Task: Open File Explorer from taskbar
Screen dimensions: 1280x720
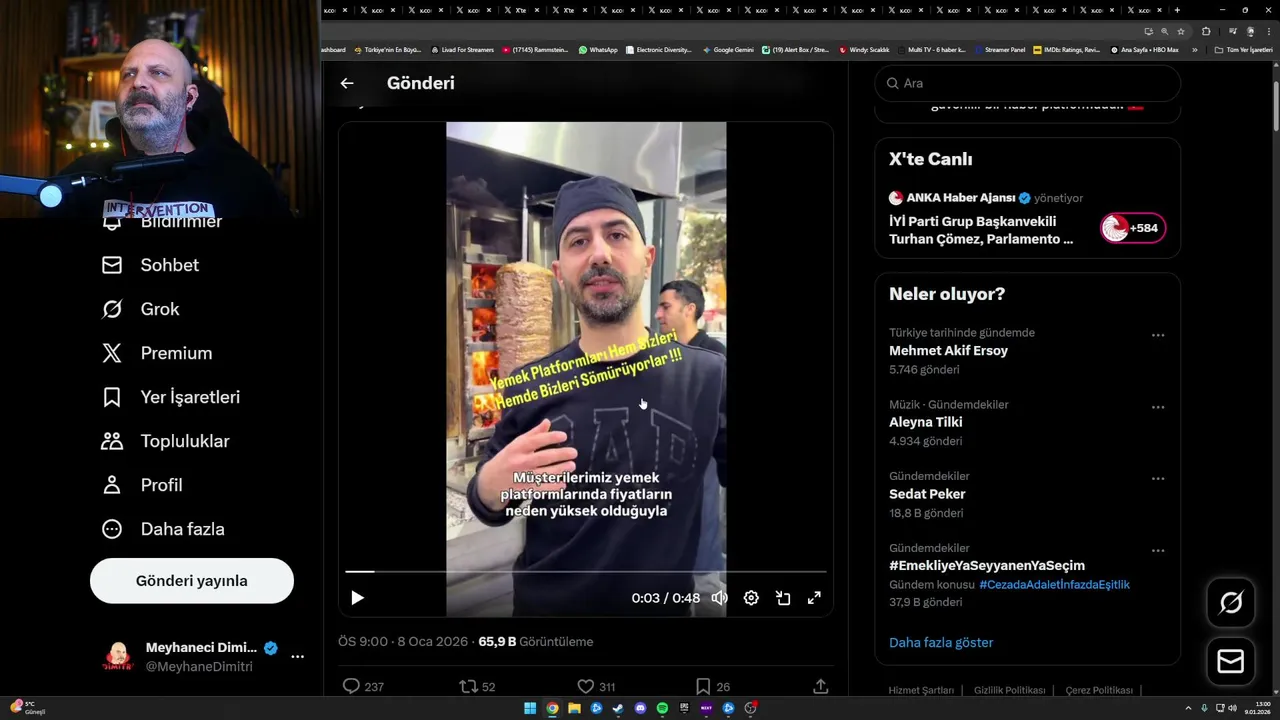Action: pos(574,709)
